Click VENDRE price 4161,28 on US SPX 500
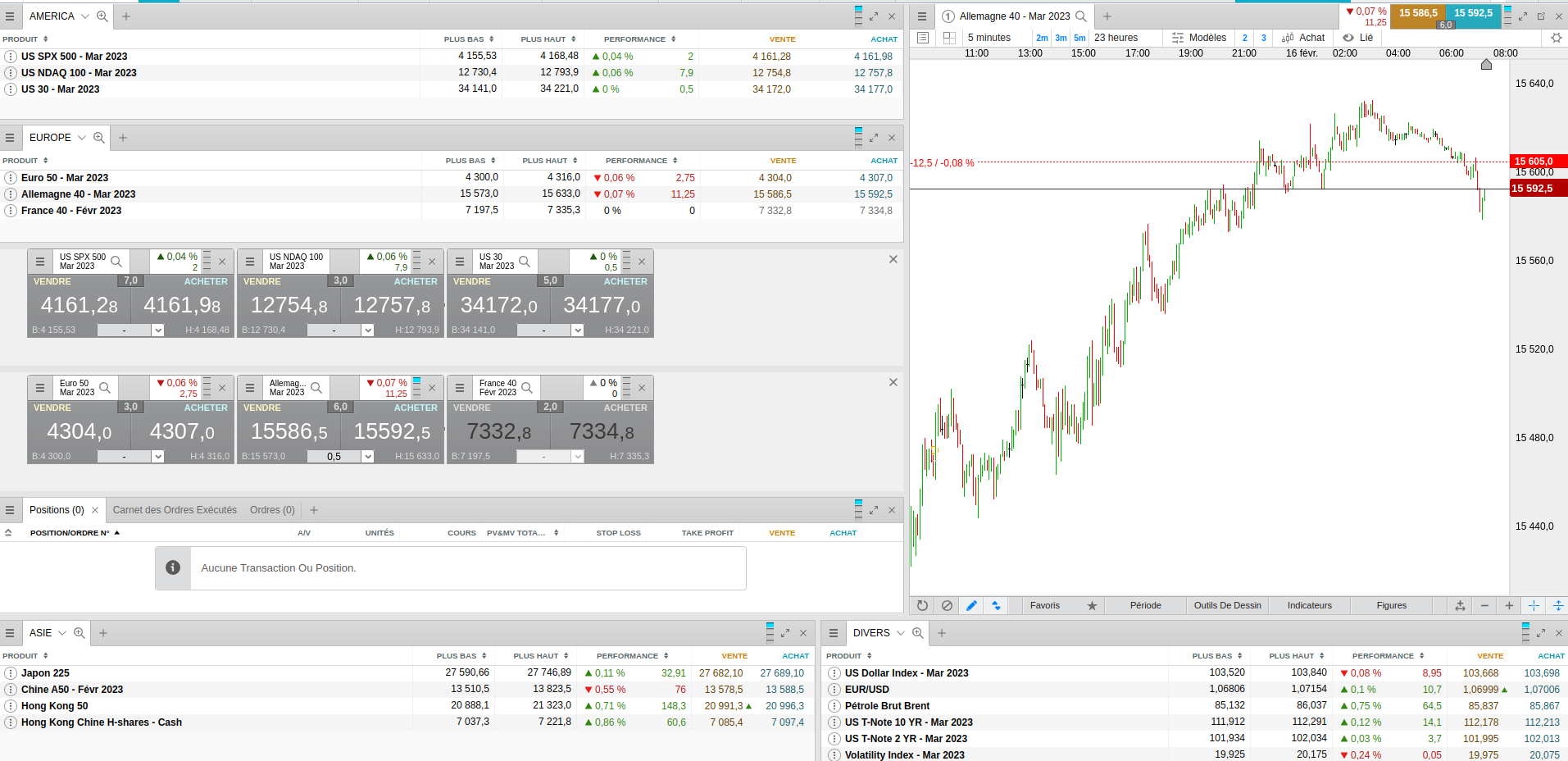This screenshot has height=761, width=1568. pyautogui.click(x=80, y=305)
